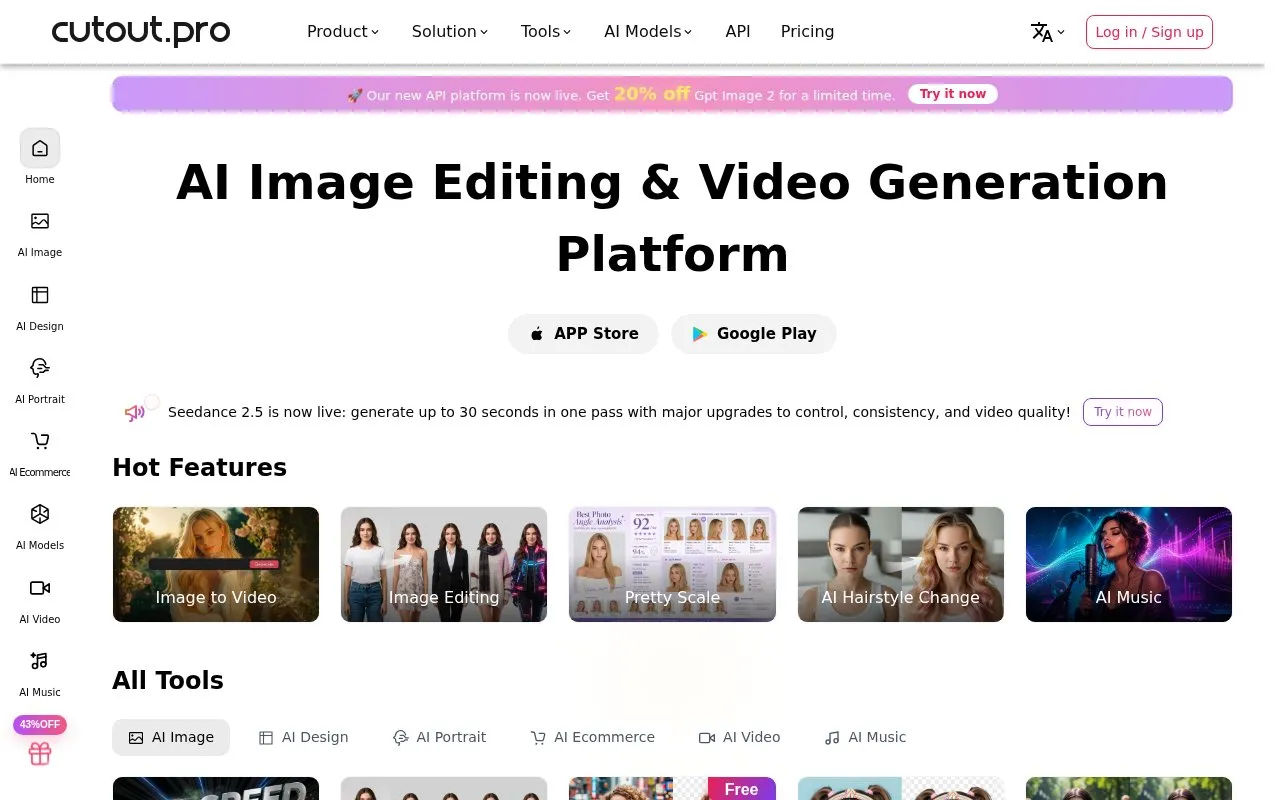Select the AI Image tab in All Tools
The image size is (1280, 800).
(171, 738)
